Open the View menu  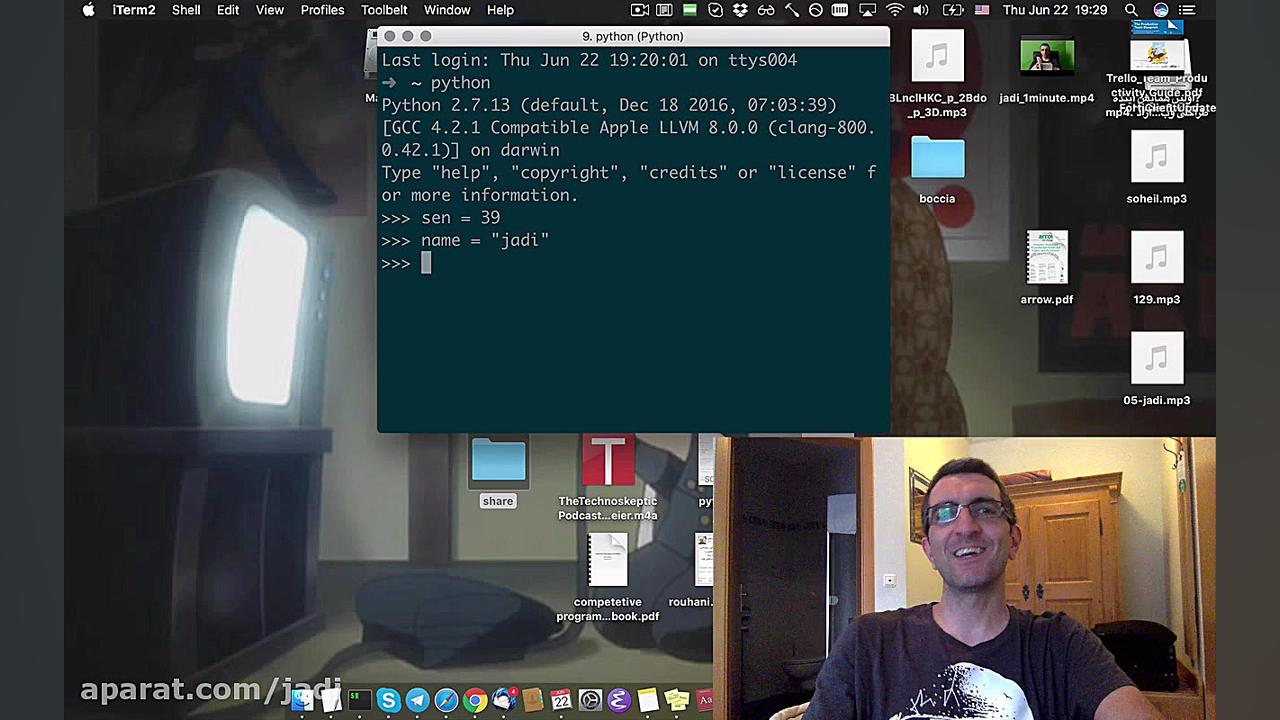tap(270, 10)
